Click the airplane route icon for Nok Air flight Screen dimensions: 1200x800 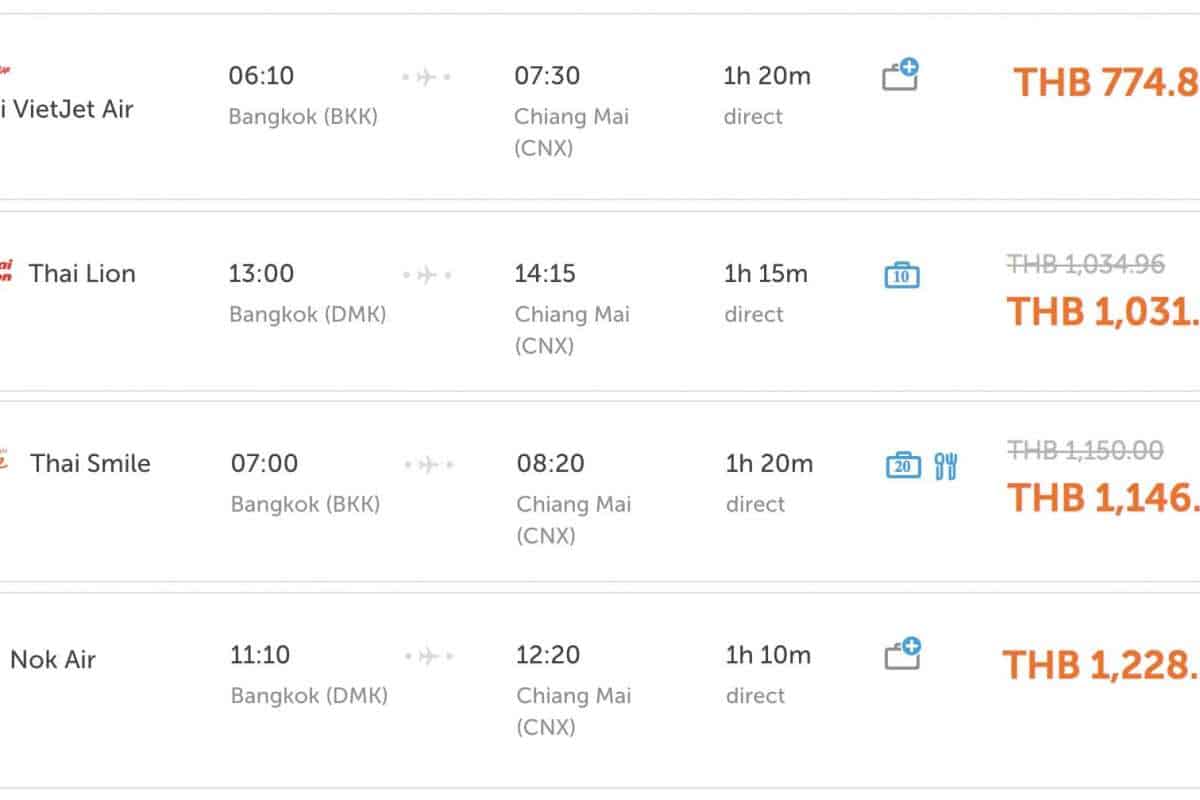[429, 657]
